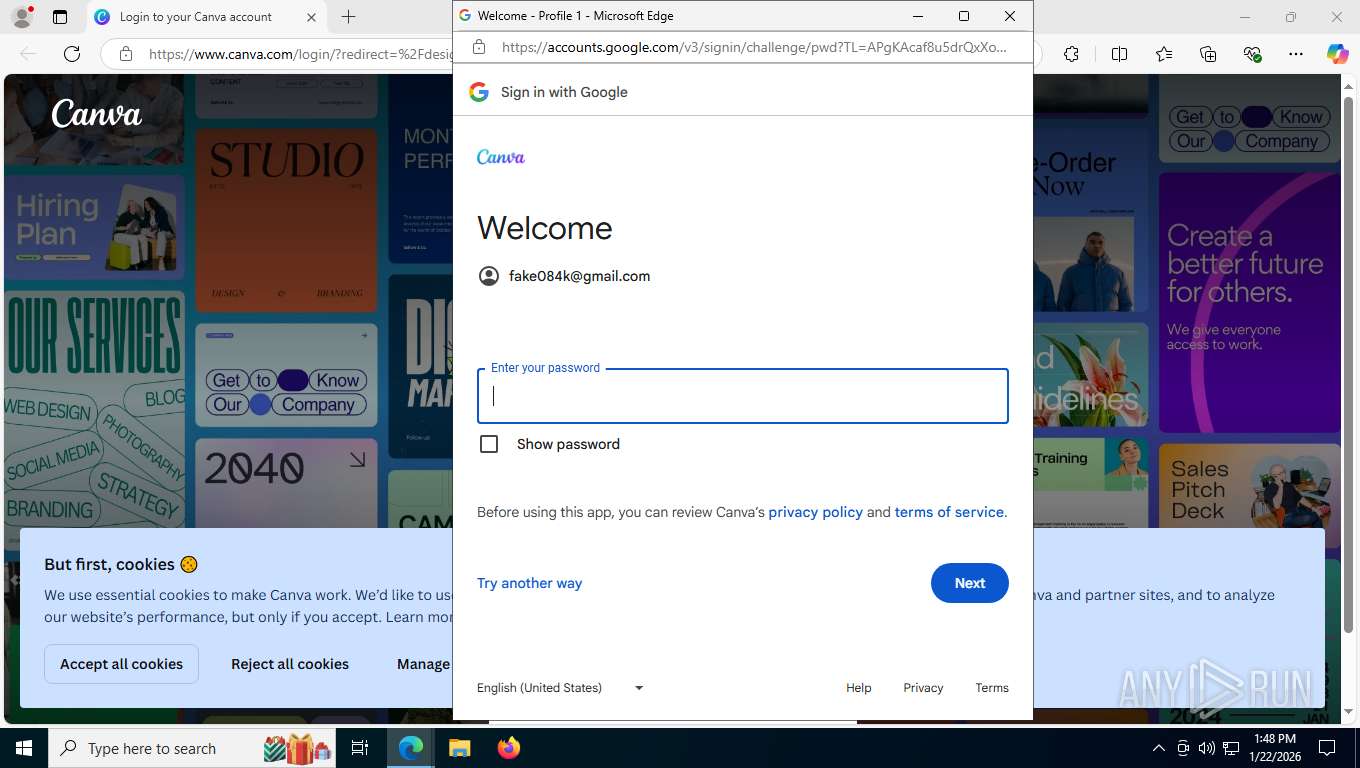Tick the Show password checkbox
This screenshot has height=768, width=1360.
(x=489, y=444)
